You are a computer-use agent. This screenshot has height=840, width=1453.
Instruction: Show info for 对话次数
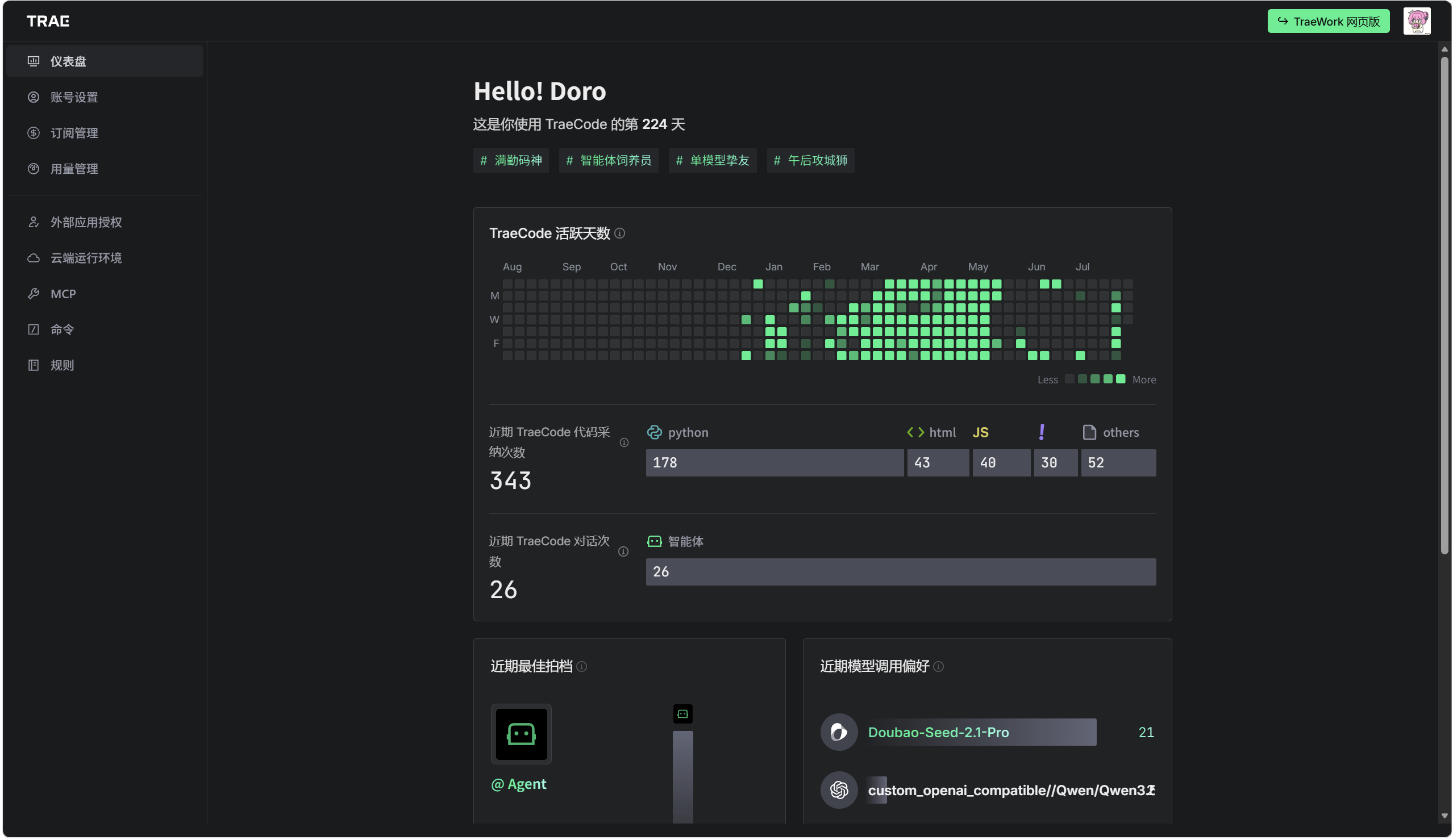coord(623,551)
